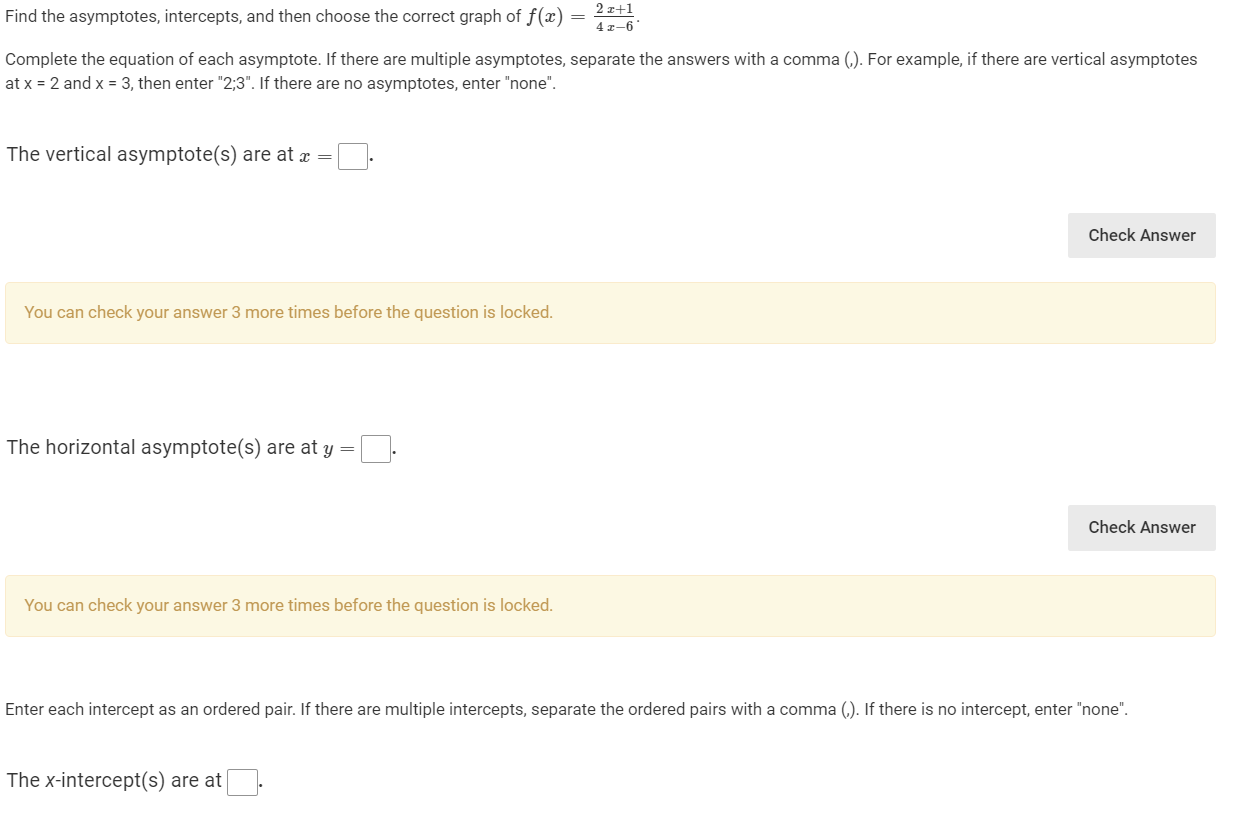
Task: Click inside the horizontal asymptote field to focus it
Action: pos(374,448)
